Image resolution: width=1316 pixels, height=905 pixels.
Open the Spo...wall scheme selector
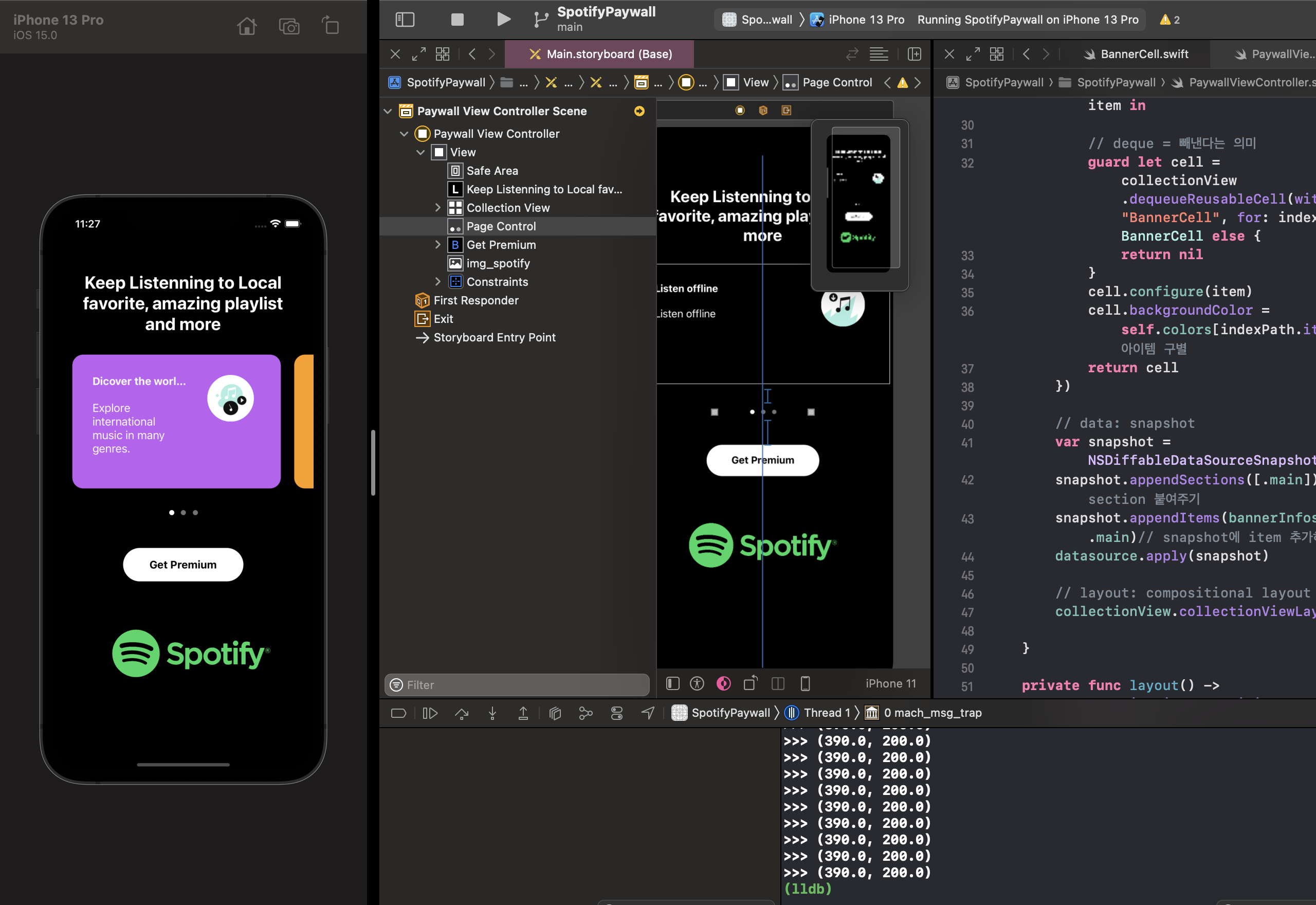pos(757,19)
